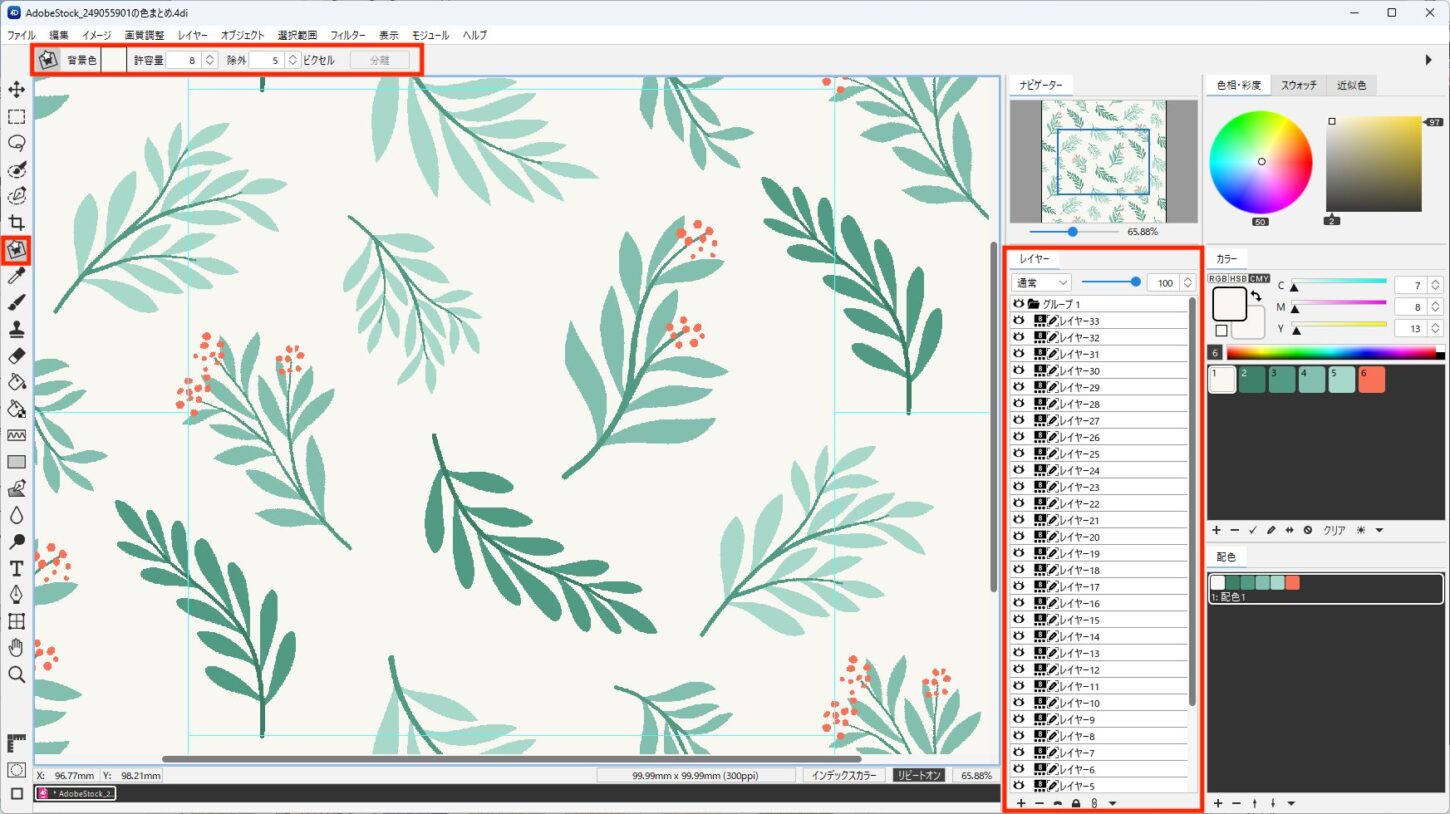Select the rectangular selection tool

[x=16, y=117]
